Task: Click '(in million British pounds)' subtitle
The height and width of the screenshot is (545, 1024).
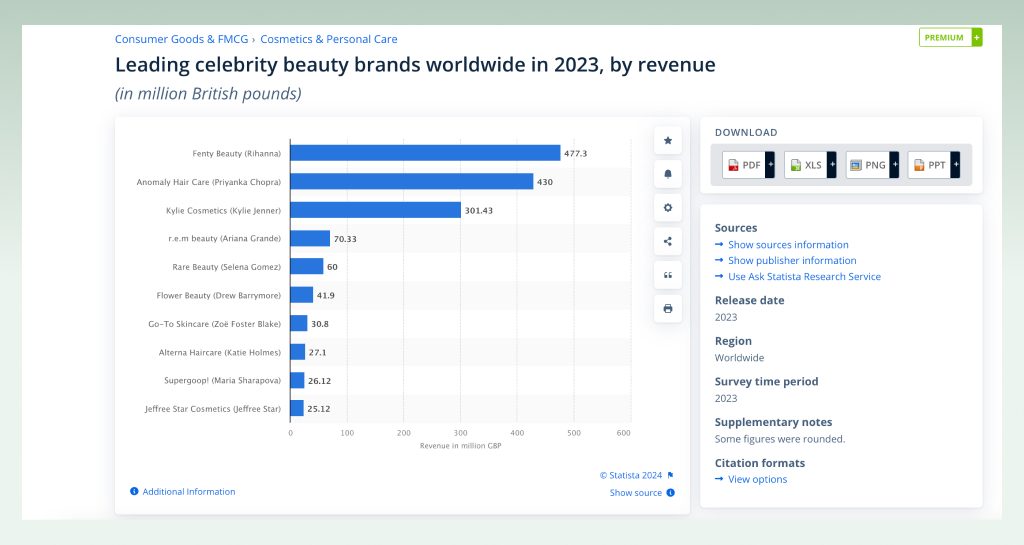Action: coord(208,94)
